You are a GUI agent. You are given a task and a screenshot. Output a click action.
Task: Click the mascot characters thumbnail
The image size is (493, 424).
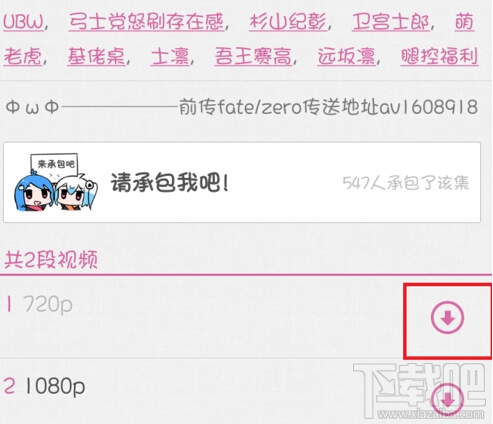click(56, 182)
